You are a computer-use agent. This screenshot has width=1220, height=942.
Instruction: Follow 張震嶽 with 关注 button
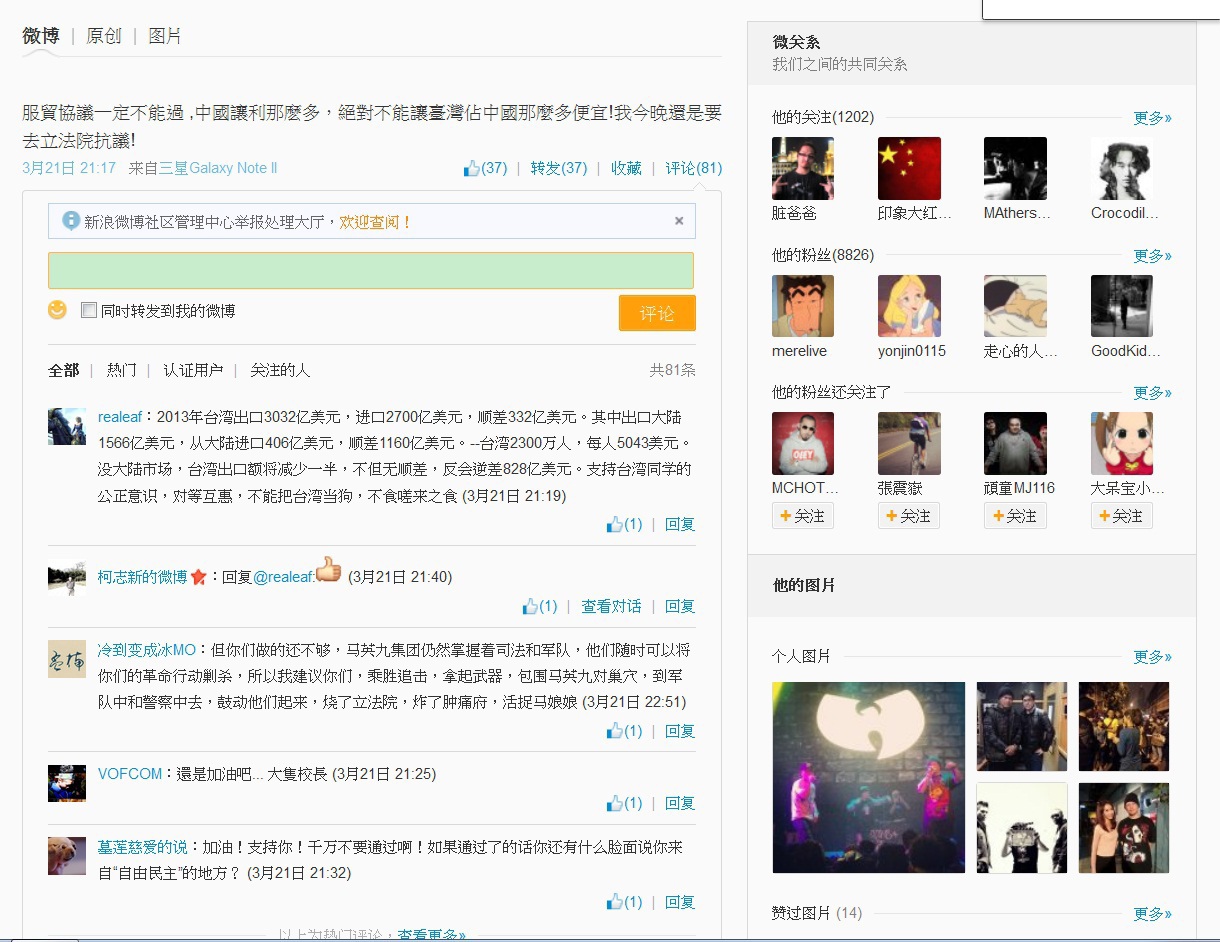click(909, 516)
